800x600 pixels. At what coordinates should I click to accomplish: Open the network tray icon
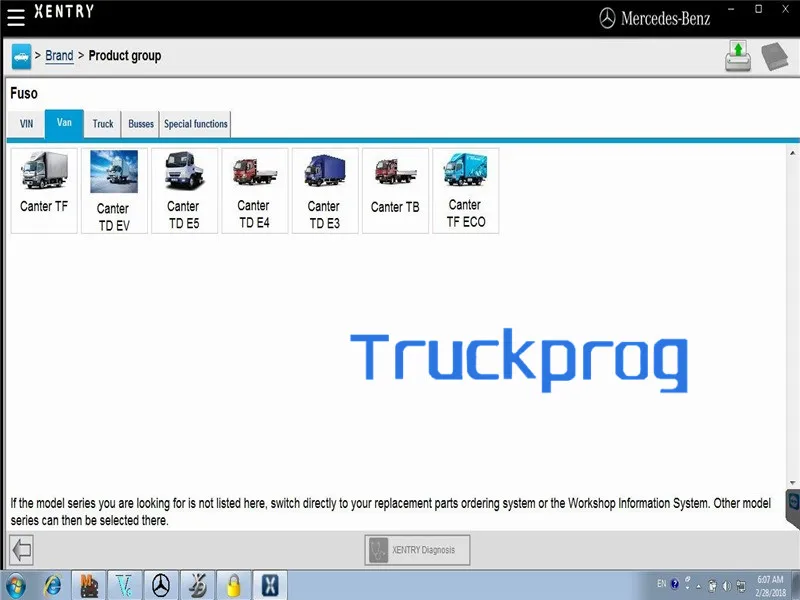pos(741,586)
